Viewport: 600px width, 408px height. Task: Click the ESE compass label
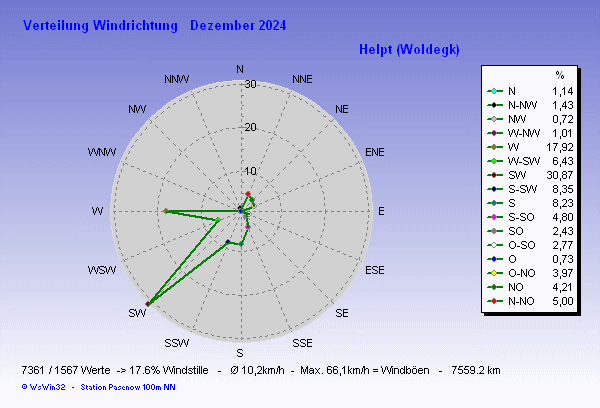click(x=375, y=271)
